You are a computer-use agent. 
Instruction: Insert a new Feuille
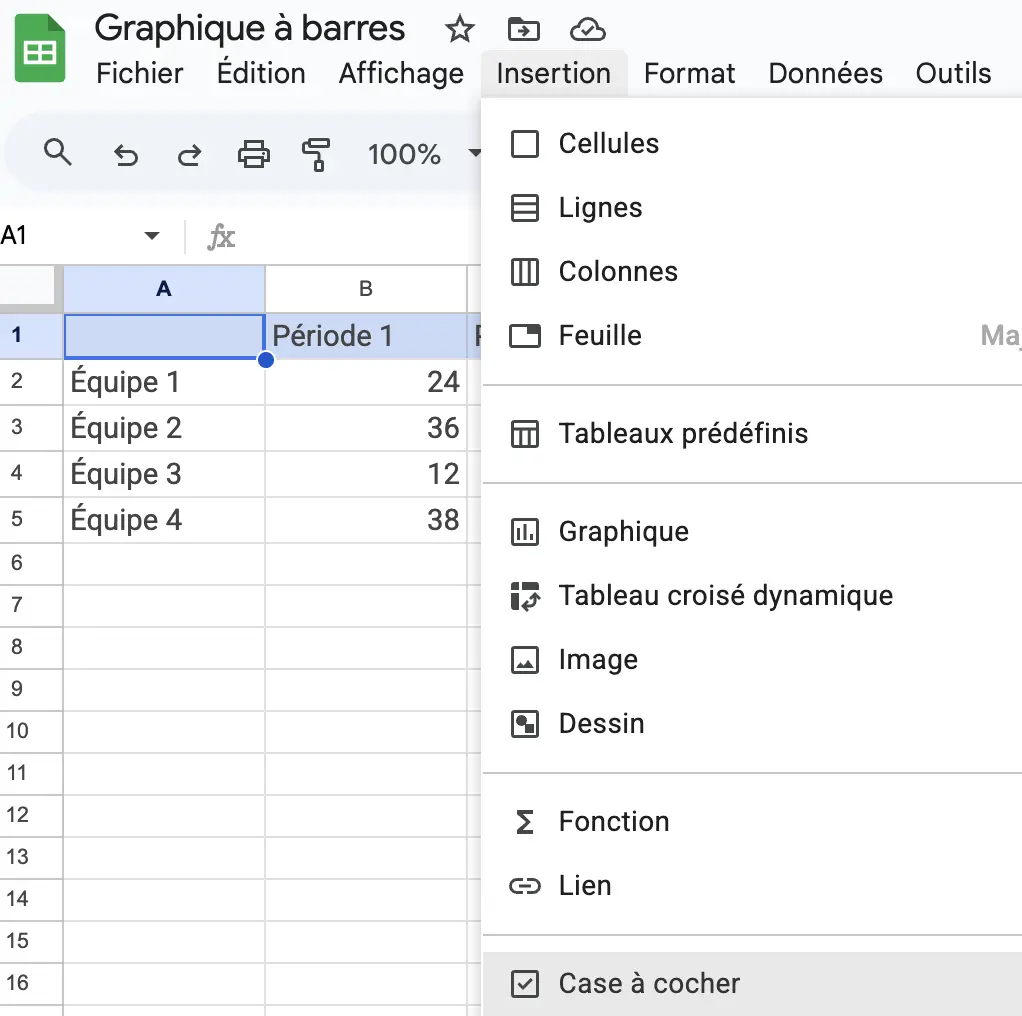pos(752,336)
